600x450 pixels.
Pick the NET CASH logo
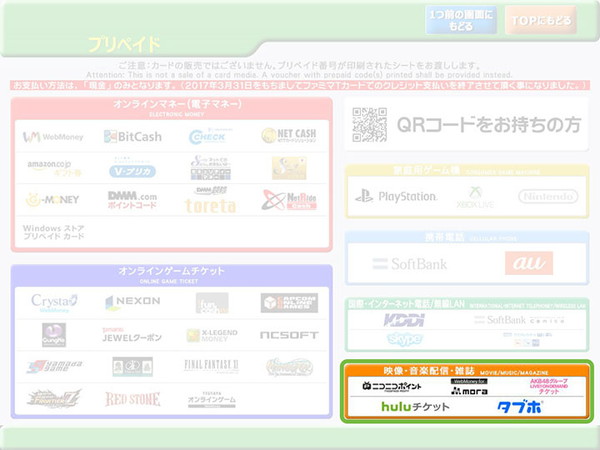pos(289,135)
